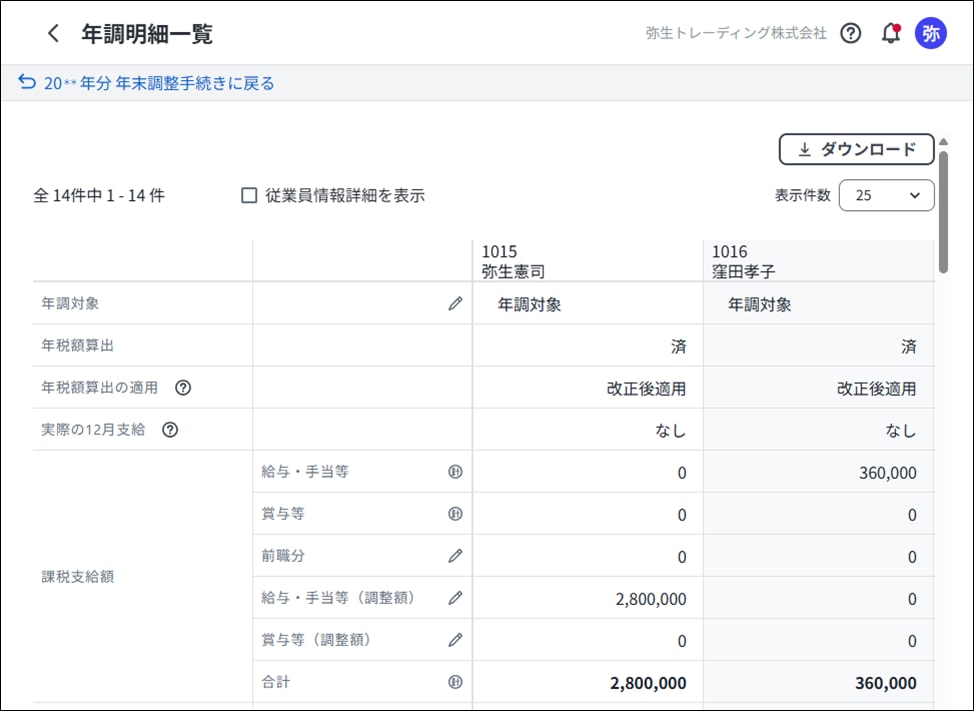Open the help question mark in header
Image resolution: width=974 pixels, height=711 pixels.
[851, 33]
